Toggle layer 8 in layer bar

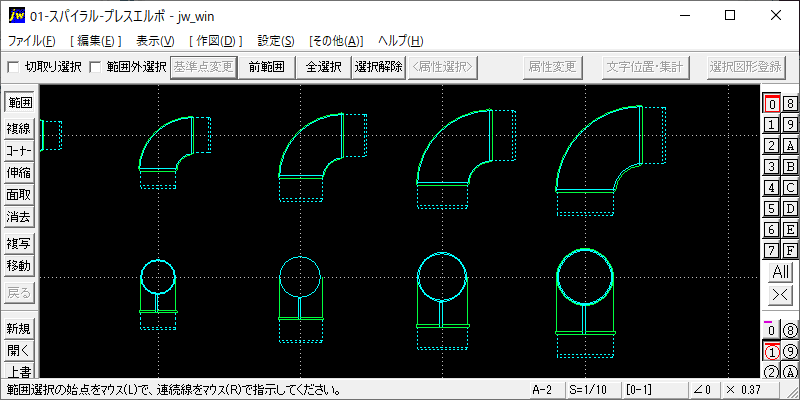click(x=790, y=104)
